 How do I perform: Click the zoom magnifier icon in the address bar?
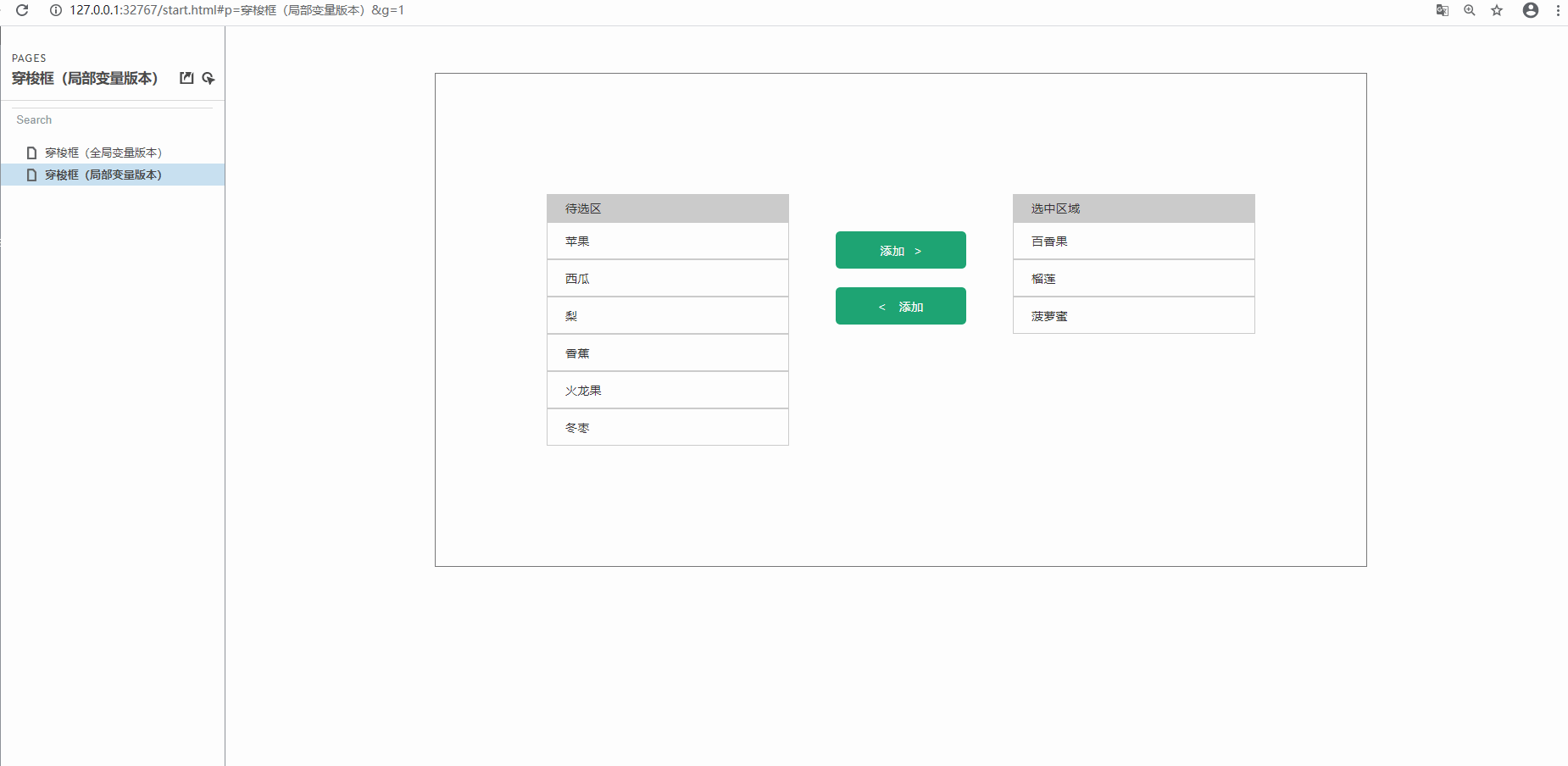1470,10
